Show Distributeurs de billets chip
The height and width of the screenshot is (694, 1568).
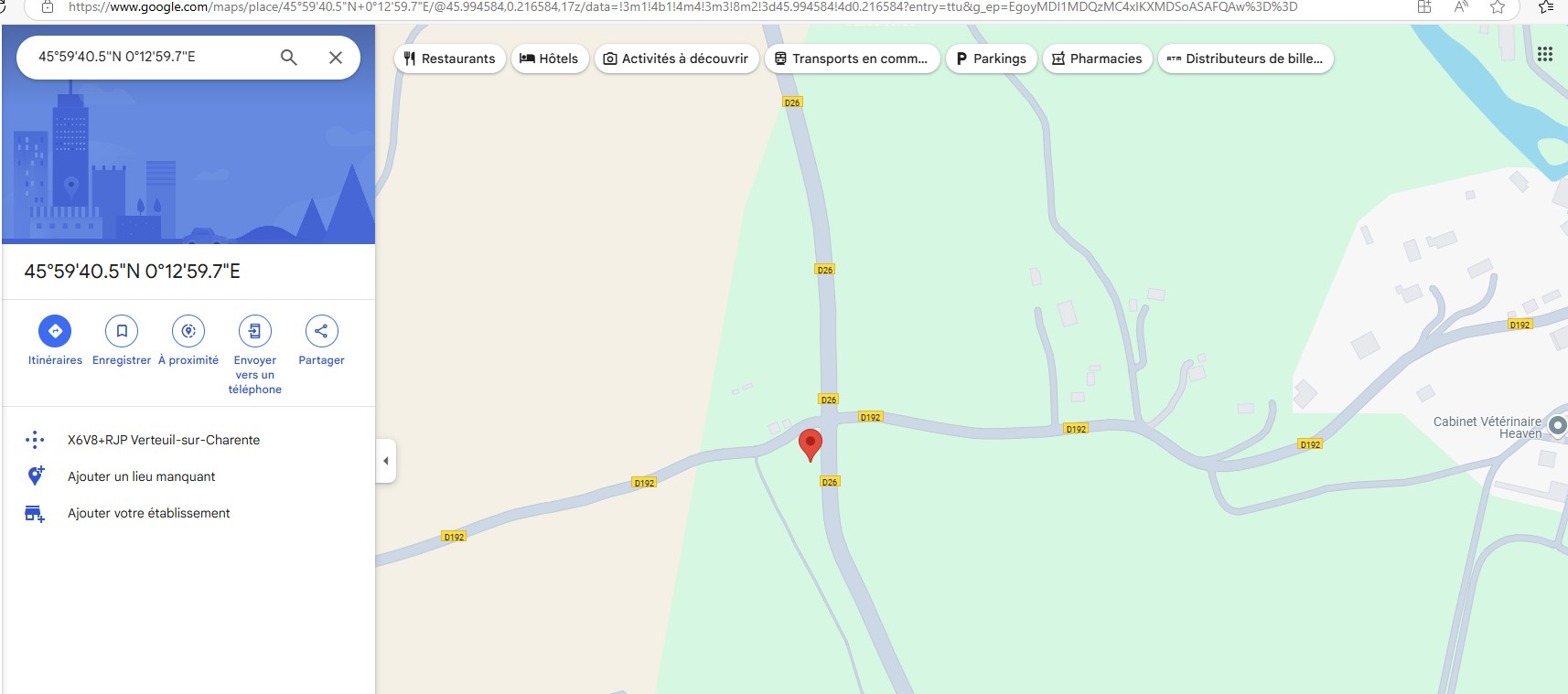pos(1246,59)
